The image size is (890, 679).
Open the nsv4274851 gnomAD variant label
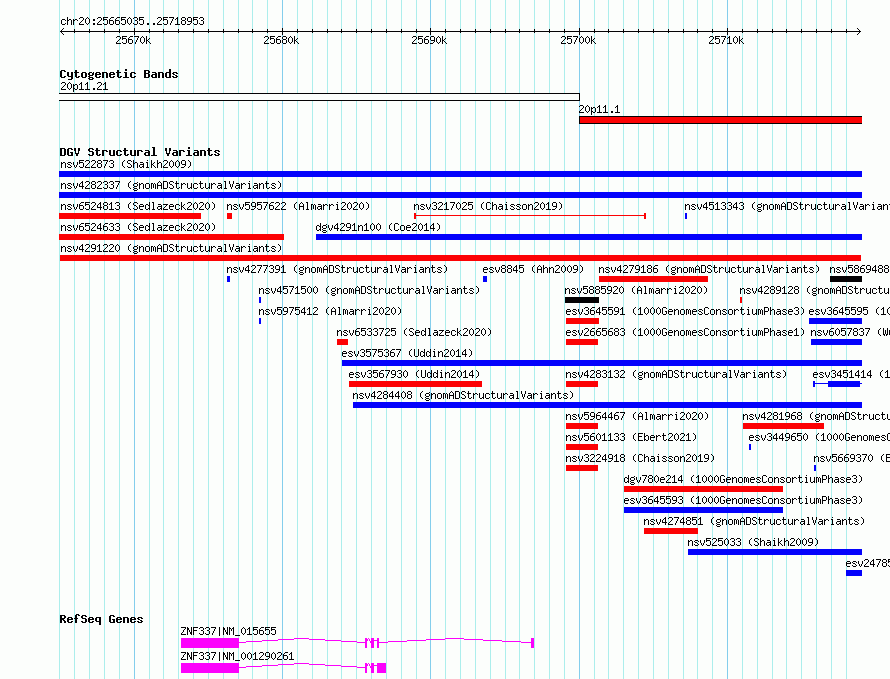[x=754, y=521]
